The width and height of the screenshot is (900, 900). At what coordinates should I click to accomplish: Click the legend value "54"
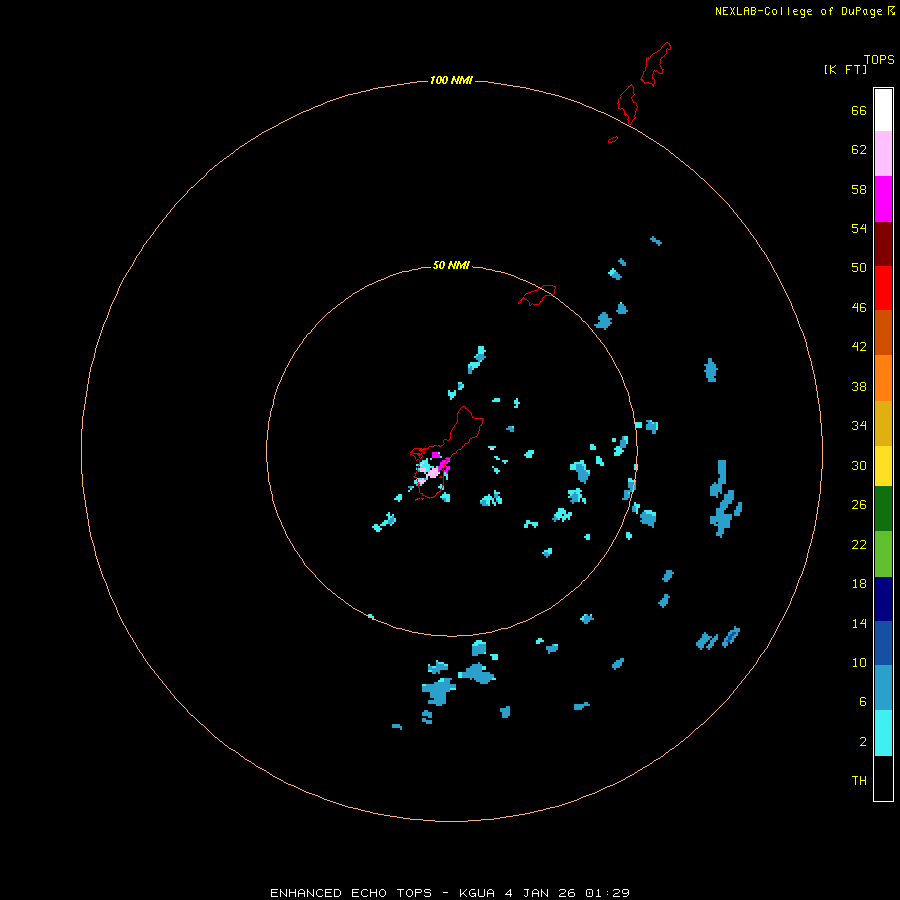[x=859, y=228]
